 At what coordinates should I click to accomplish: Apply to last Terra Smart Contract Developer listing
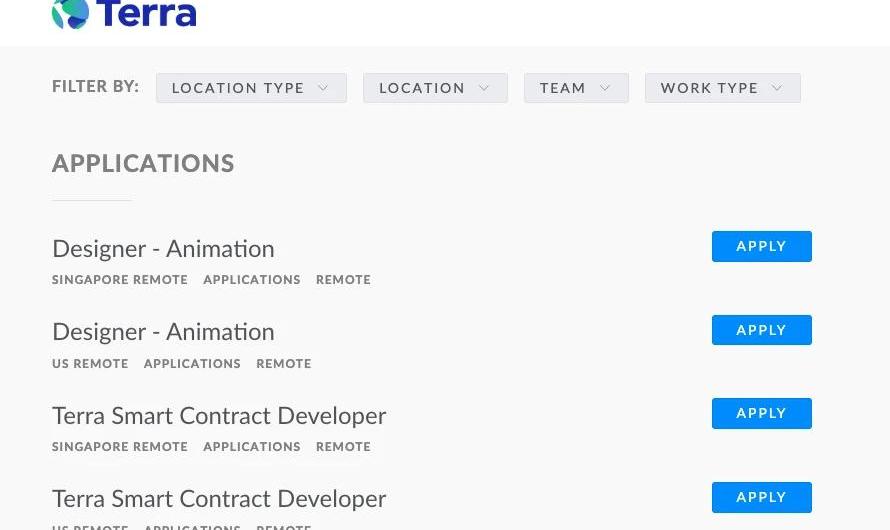pyautogui.click(x=762, y=497)
